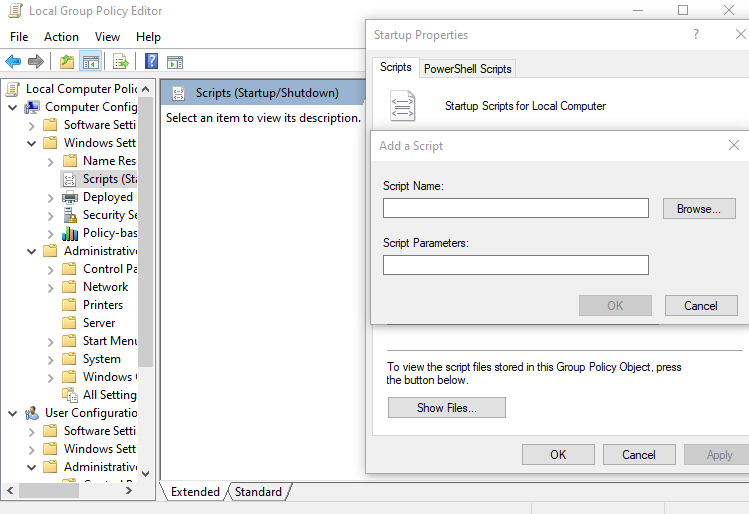Click the Browse... button

[x=699, y=209]
